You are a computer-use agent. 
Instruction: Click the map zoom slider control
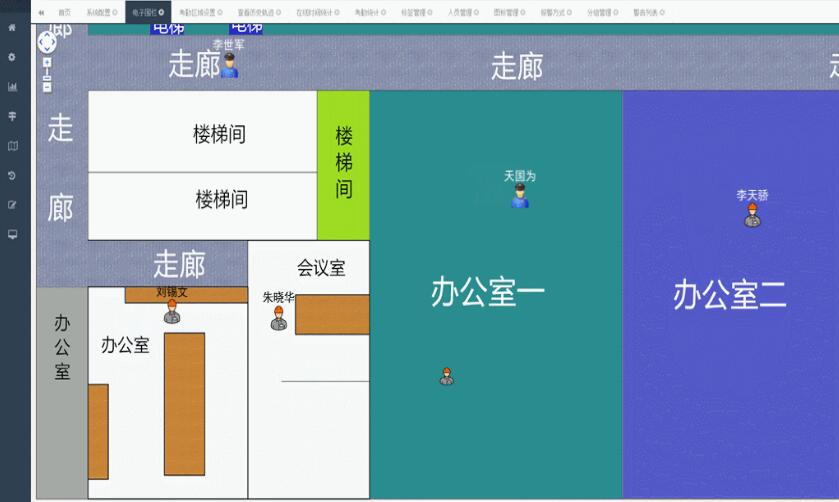coord(47,75)
